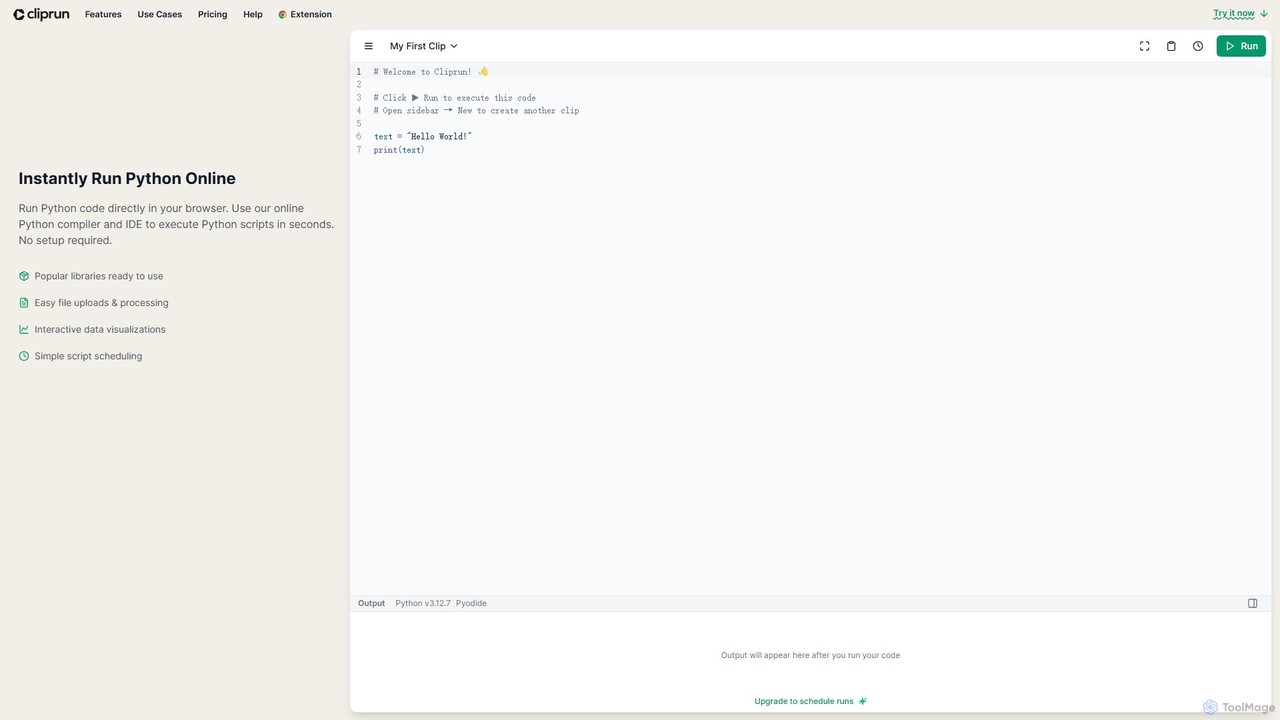Go to the Pricing page
This screenshot has width=1280, height=720.
tap(212, 15)
